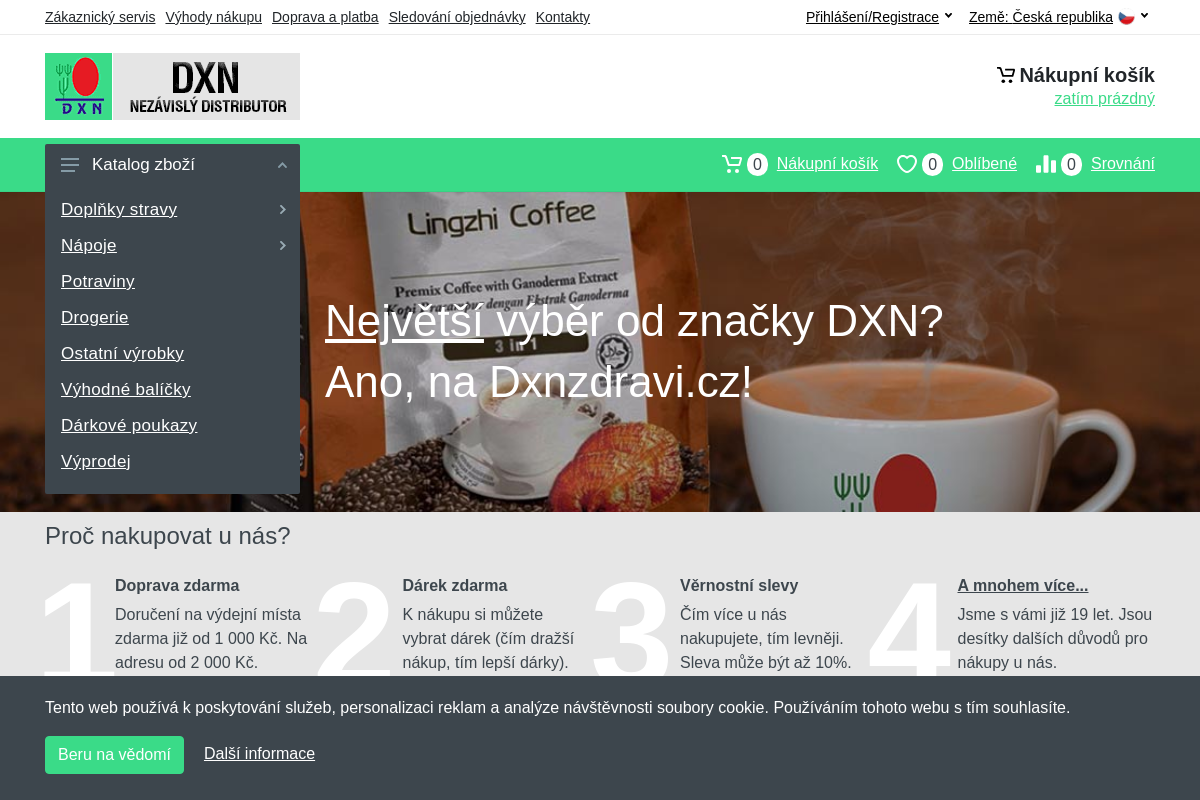The height and width of the screenshot is (800, 1200).
Task: Click the 'Největší' hero banner link
Action: click(404, 321)
